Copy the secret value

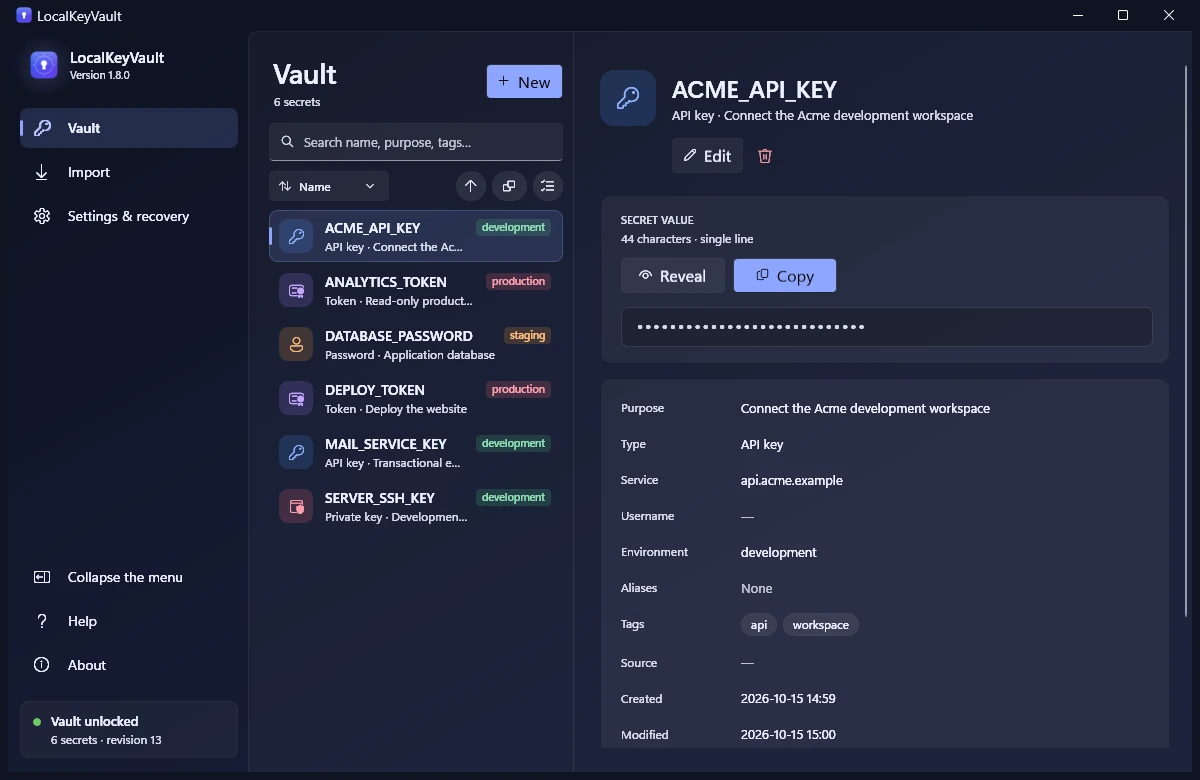tap(785, 276)
